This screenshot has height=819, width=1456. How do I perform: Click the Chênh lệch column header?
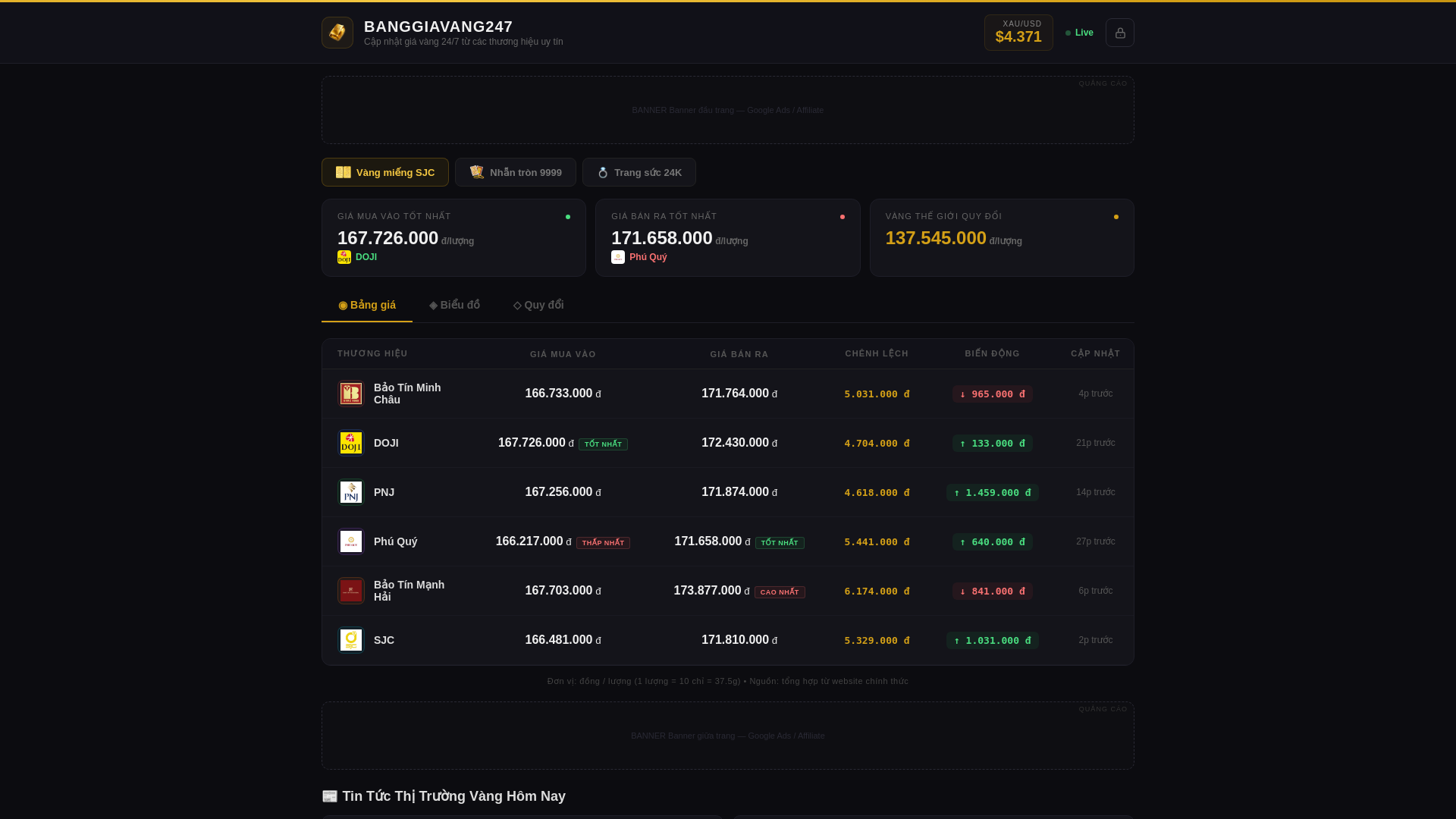pos(877,353)
